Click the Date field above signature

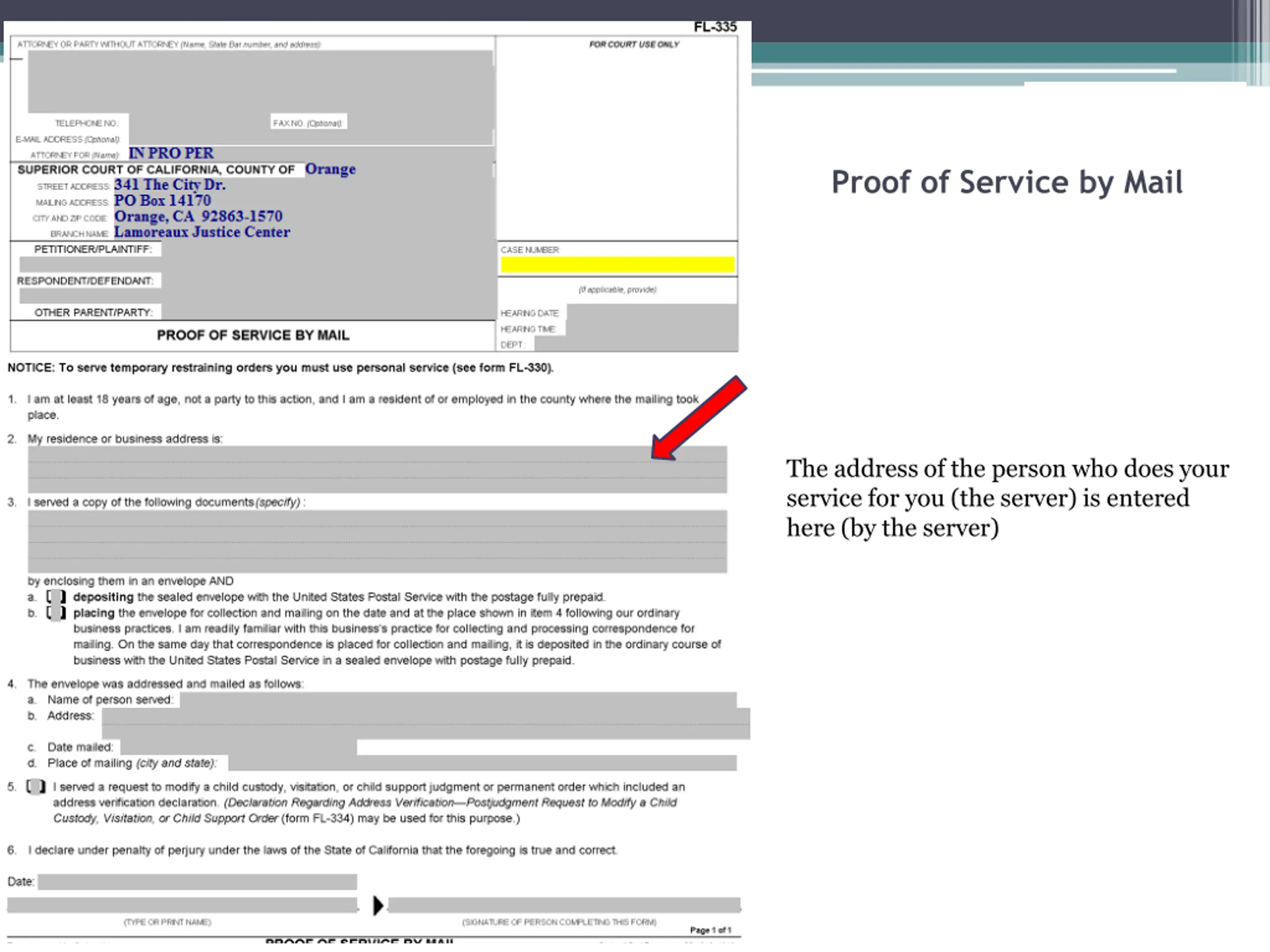(197, 882)
